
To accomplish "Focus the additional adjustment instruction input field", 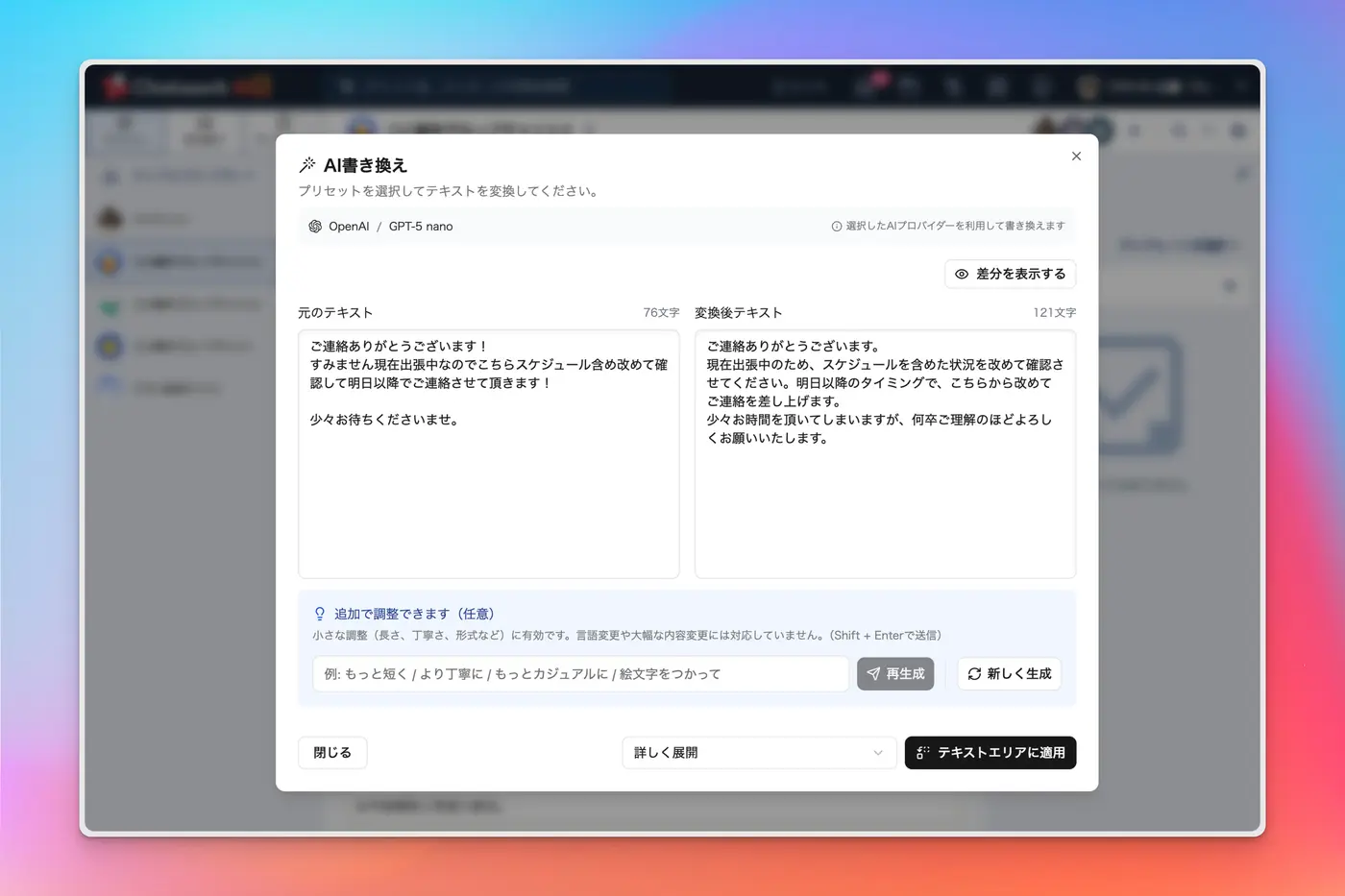I will 580,674.
